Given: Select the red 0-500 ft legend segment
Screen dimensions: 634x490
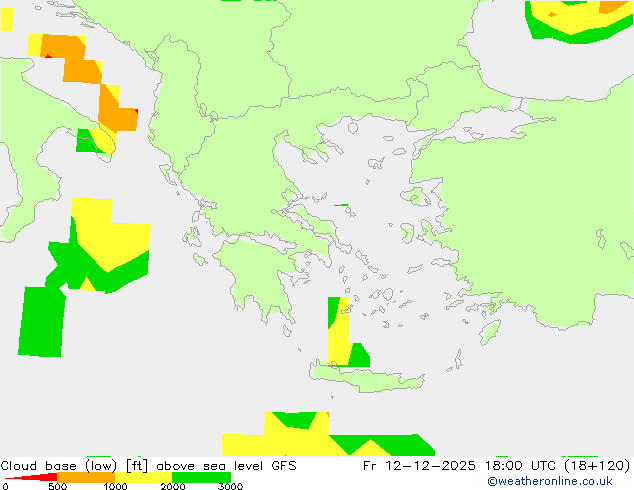Looking at the screenshot, I should [31, 477].
